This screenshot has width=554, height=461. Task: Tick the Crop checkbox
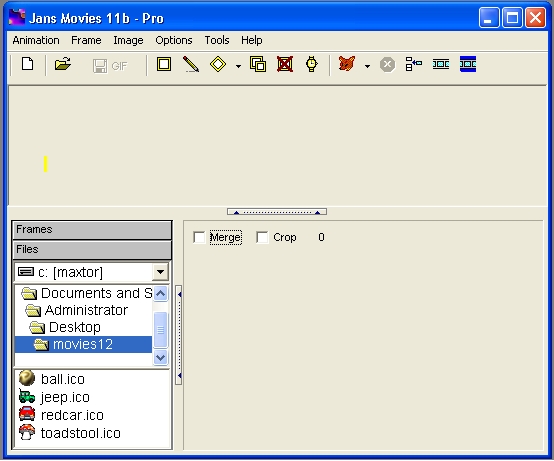point(262,237)
